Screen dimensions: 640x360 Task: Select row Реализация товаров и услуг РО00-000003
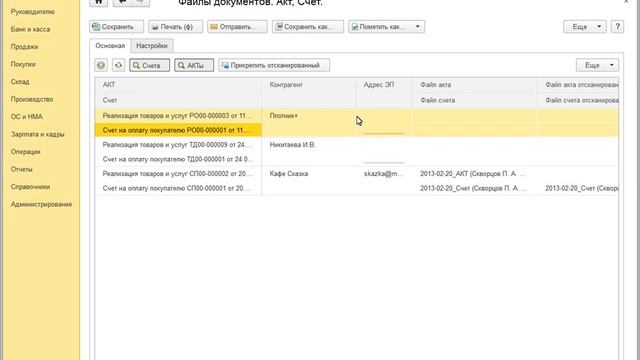click(x=178, y=116)
